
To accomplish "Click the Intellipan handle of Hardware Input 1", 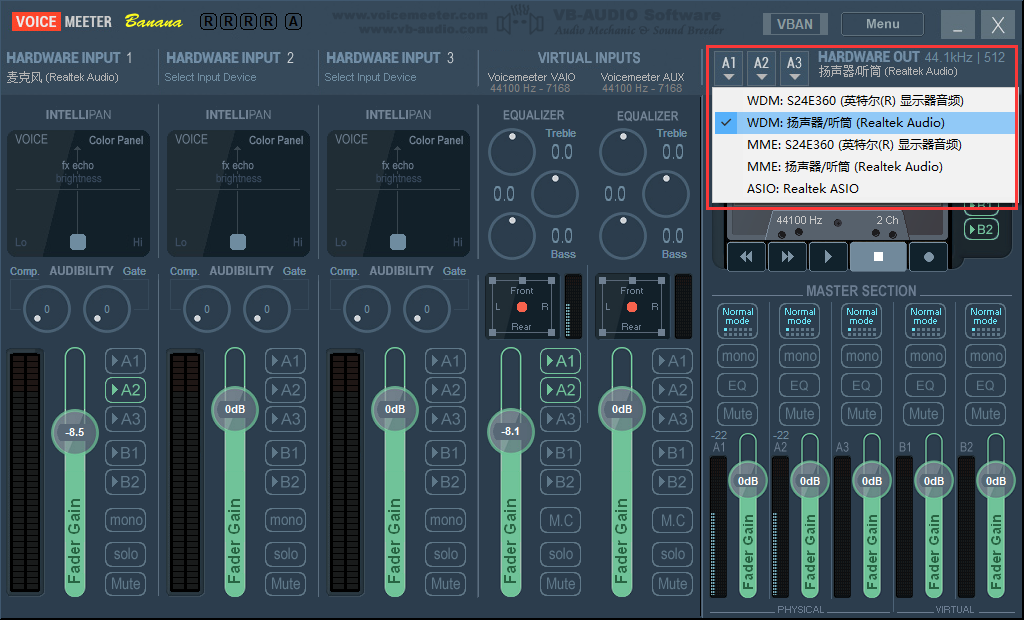I will click(78, 242).
